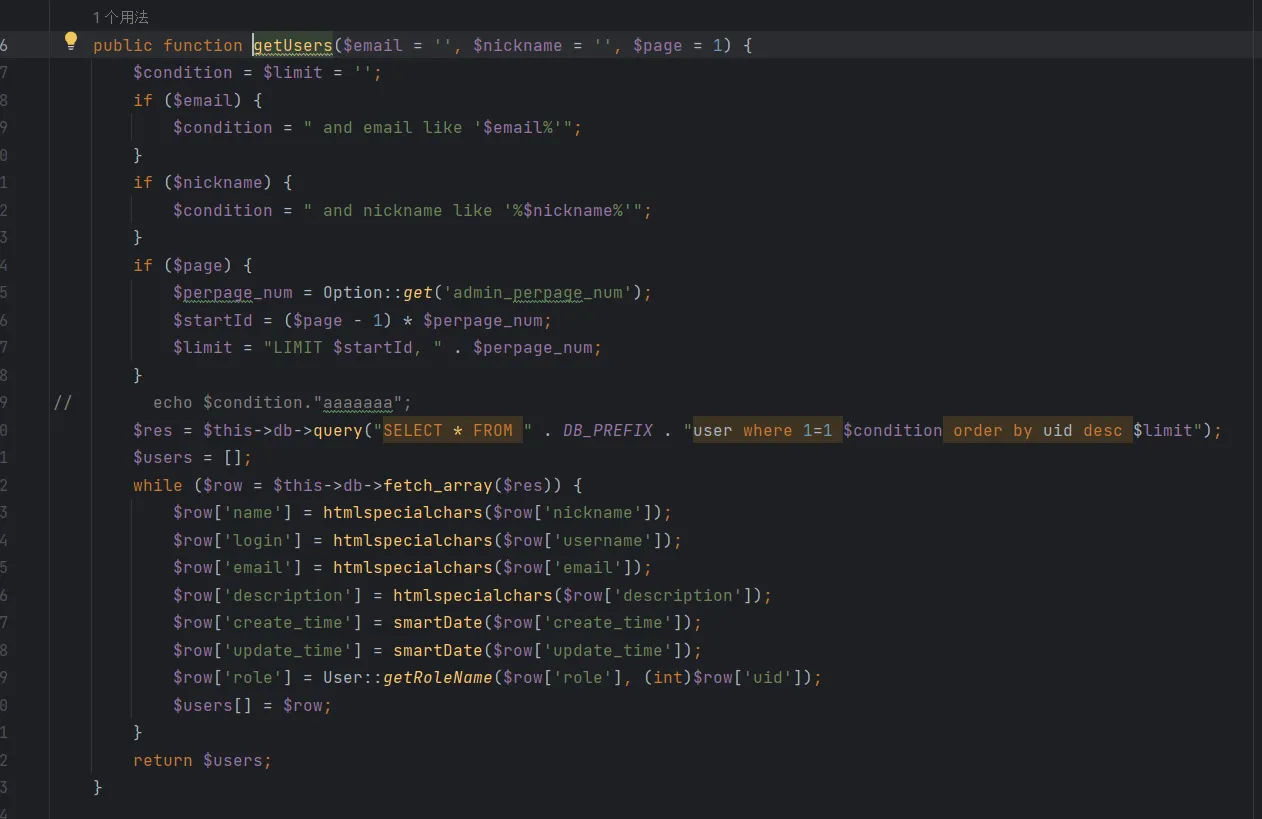Click the "LIMIT $startId" string literal
The image size is (1262, 819).
(347, 347)
